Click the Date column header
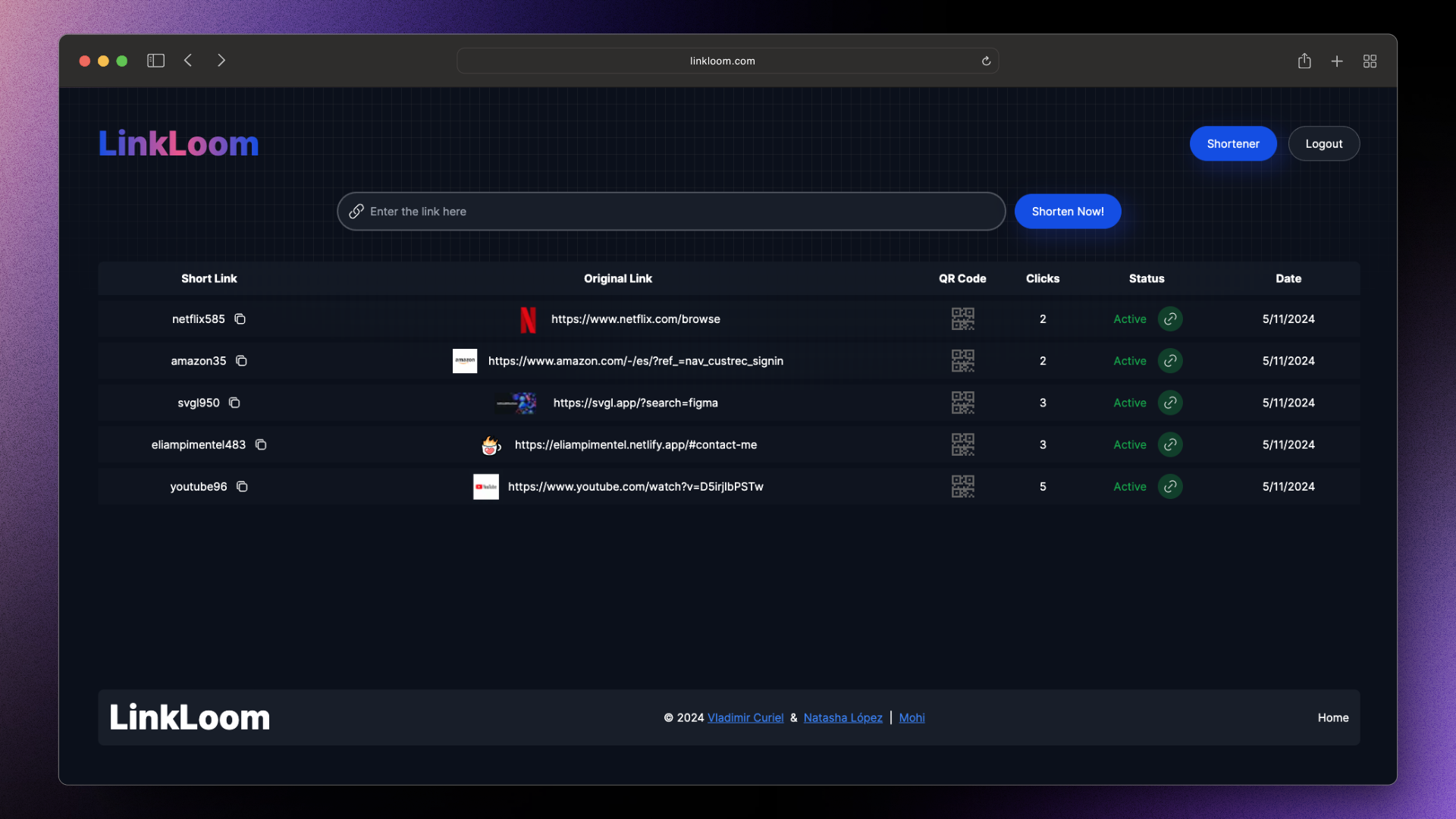The height and width of the screenshot is (819, 1456). (1288, 278)
